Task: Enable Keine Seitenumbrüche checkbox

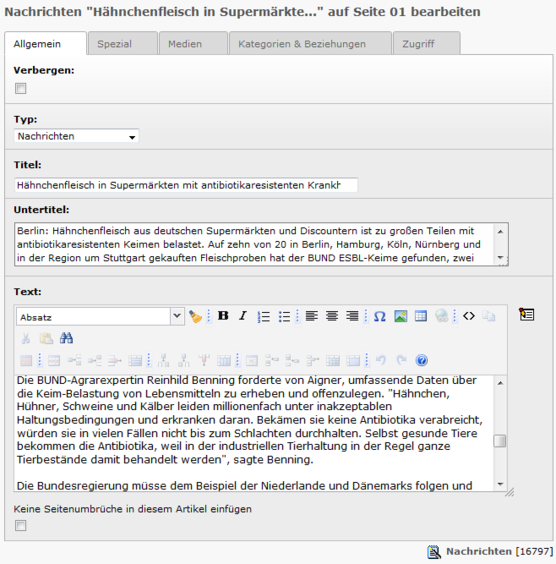Action: coord(20,526)
